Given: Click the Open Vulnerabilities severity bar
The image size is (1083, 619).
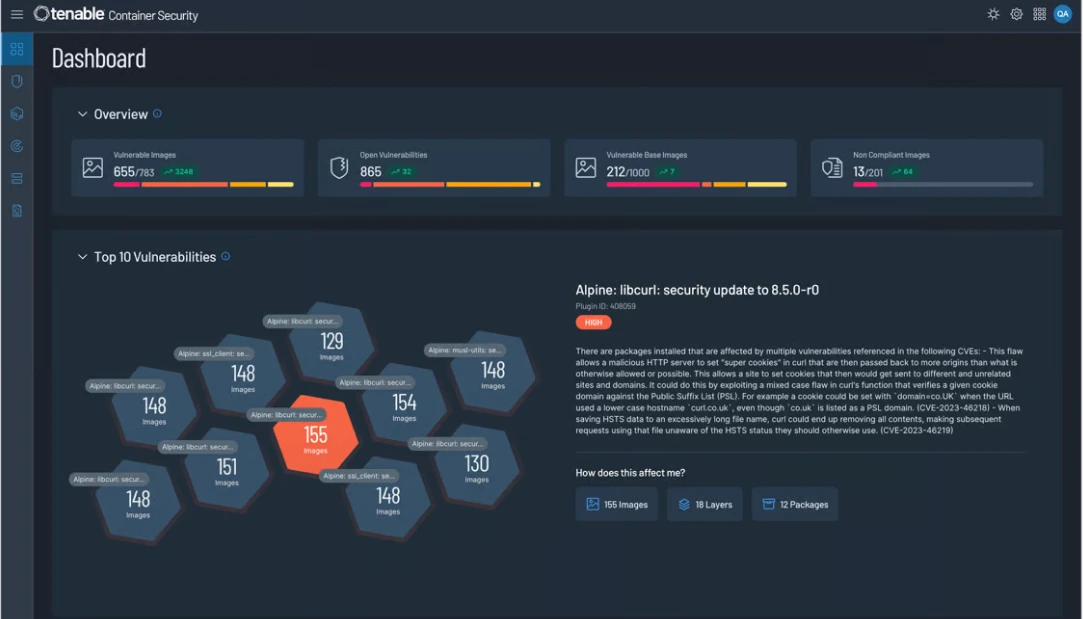Looking at the screenshot, I should 450,184.
